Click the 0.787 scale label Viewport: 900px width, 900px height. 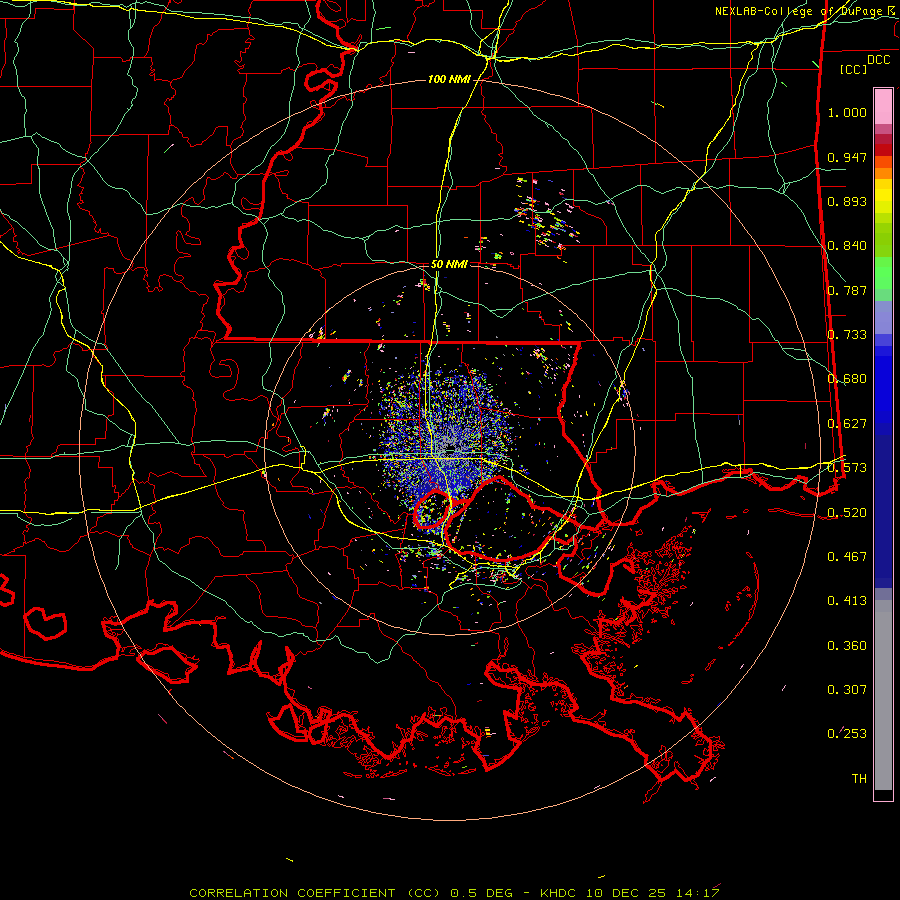tap(847, 290)
